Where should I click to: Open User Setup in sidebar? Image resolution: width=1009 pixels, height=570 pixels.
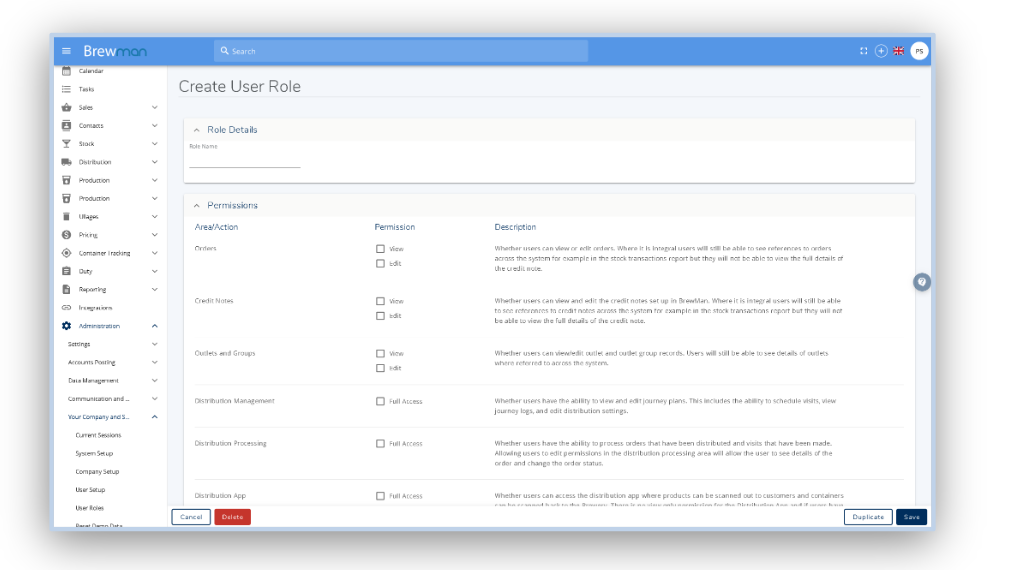coord(90,490)
